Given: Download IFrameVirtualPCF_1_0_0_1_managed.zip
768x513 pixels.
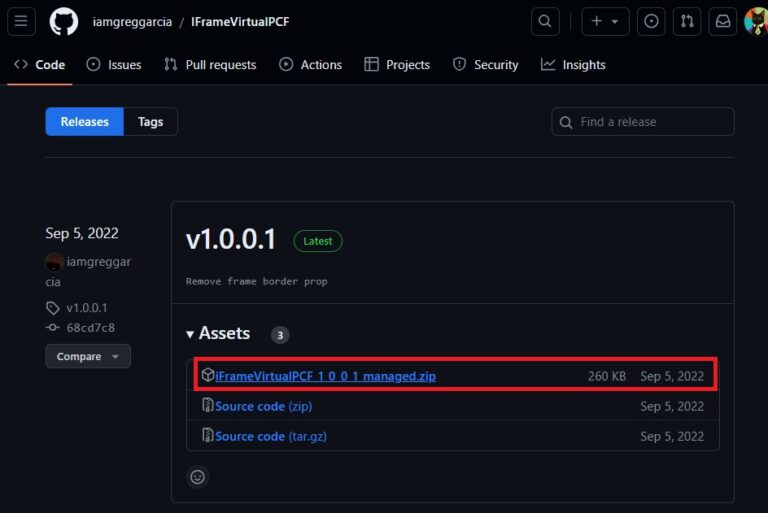Looking at the screenshot, I should click(325, 376).
